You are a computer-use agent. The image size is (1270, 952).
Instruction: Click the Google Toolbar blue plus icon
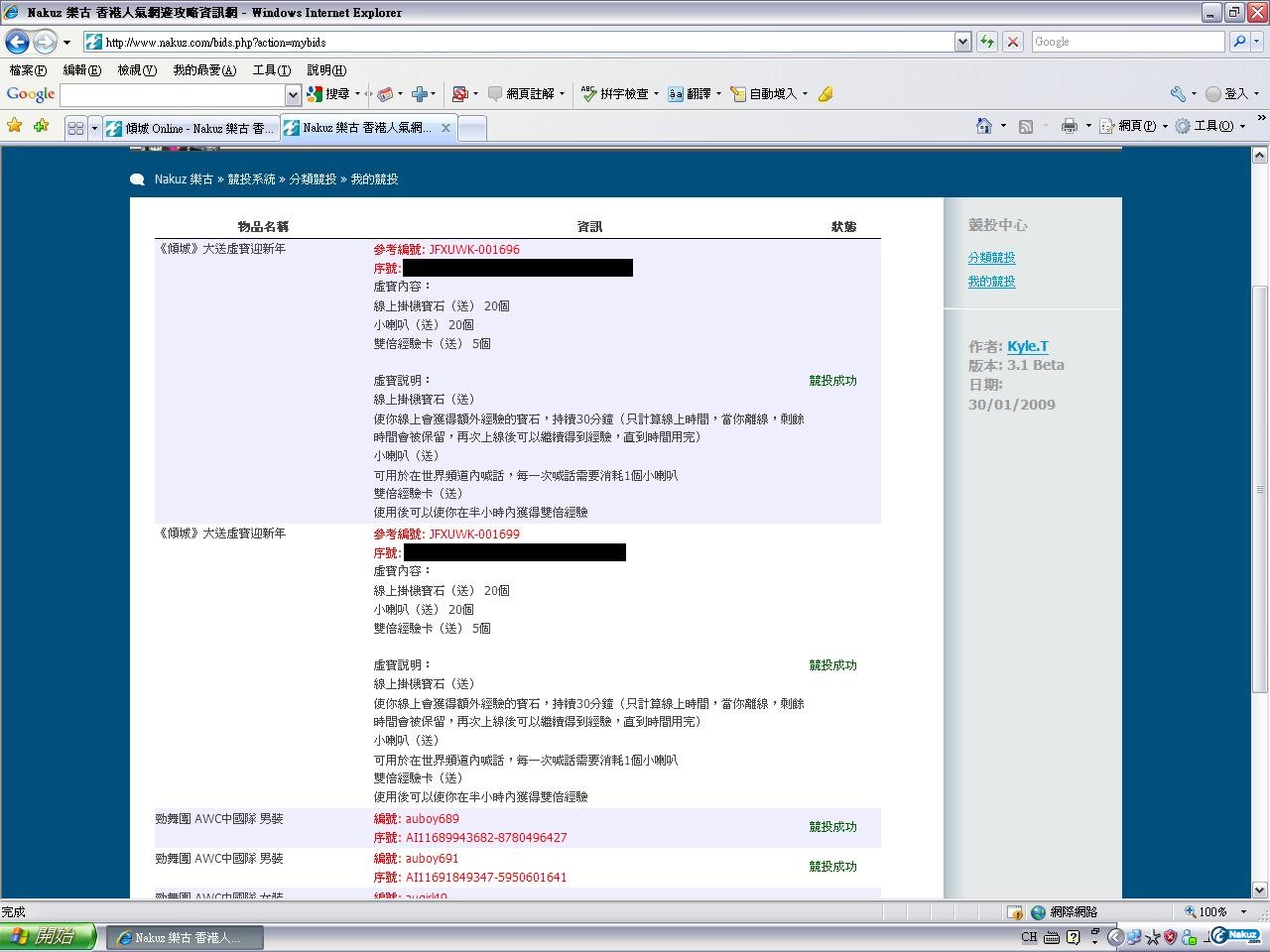coord(419,94)
